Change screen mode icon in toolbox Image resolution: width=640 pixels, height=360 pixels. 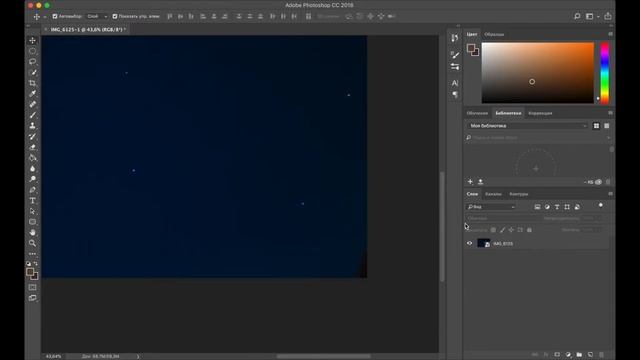[x=32, y=298]
